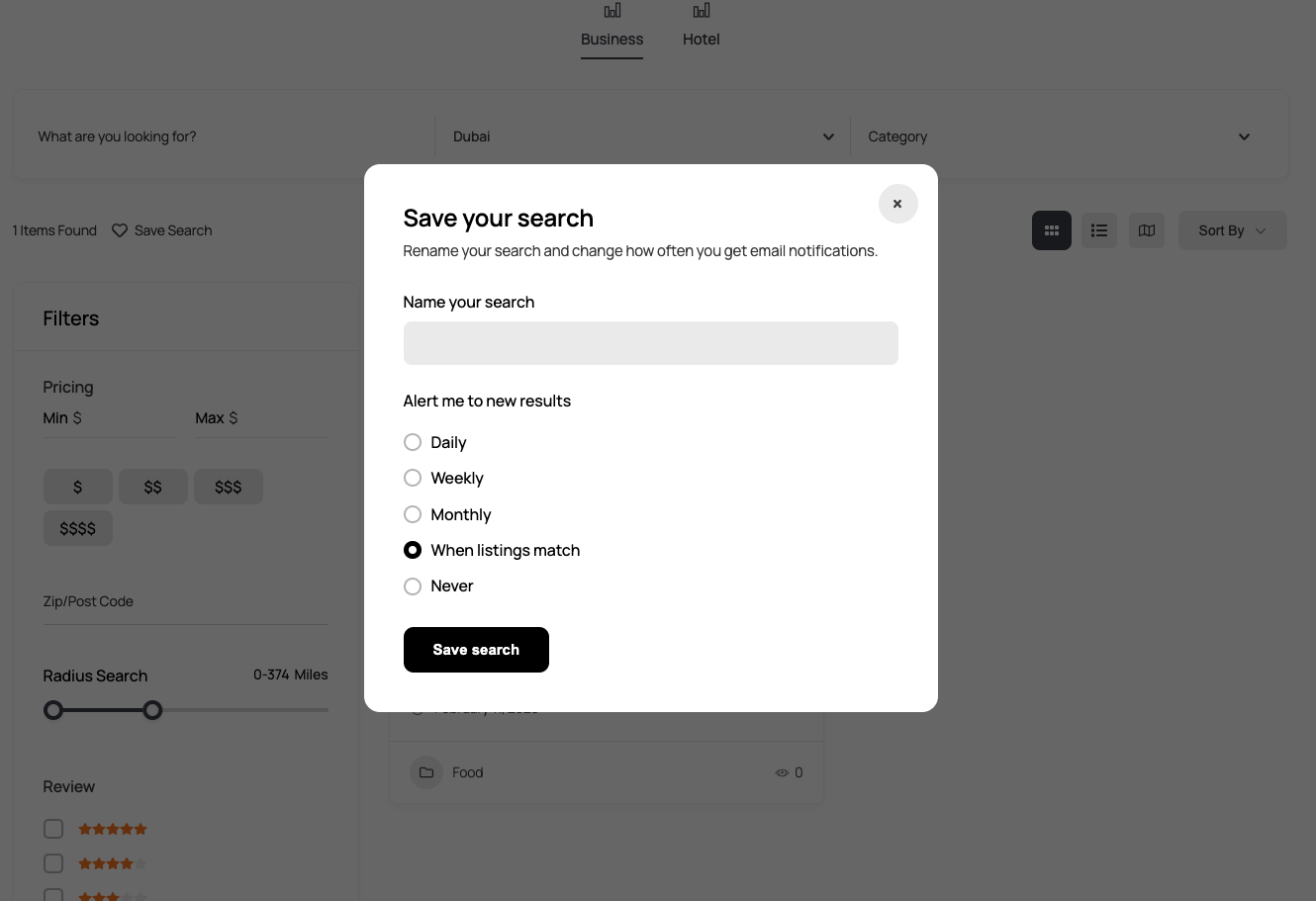1316x901 pixels.
Task: Switch to grid view layout
Action: point(1052,230)
